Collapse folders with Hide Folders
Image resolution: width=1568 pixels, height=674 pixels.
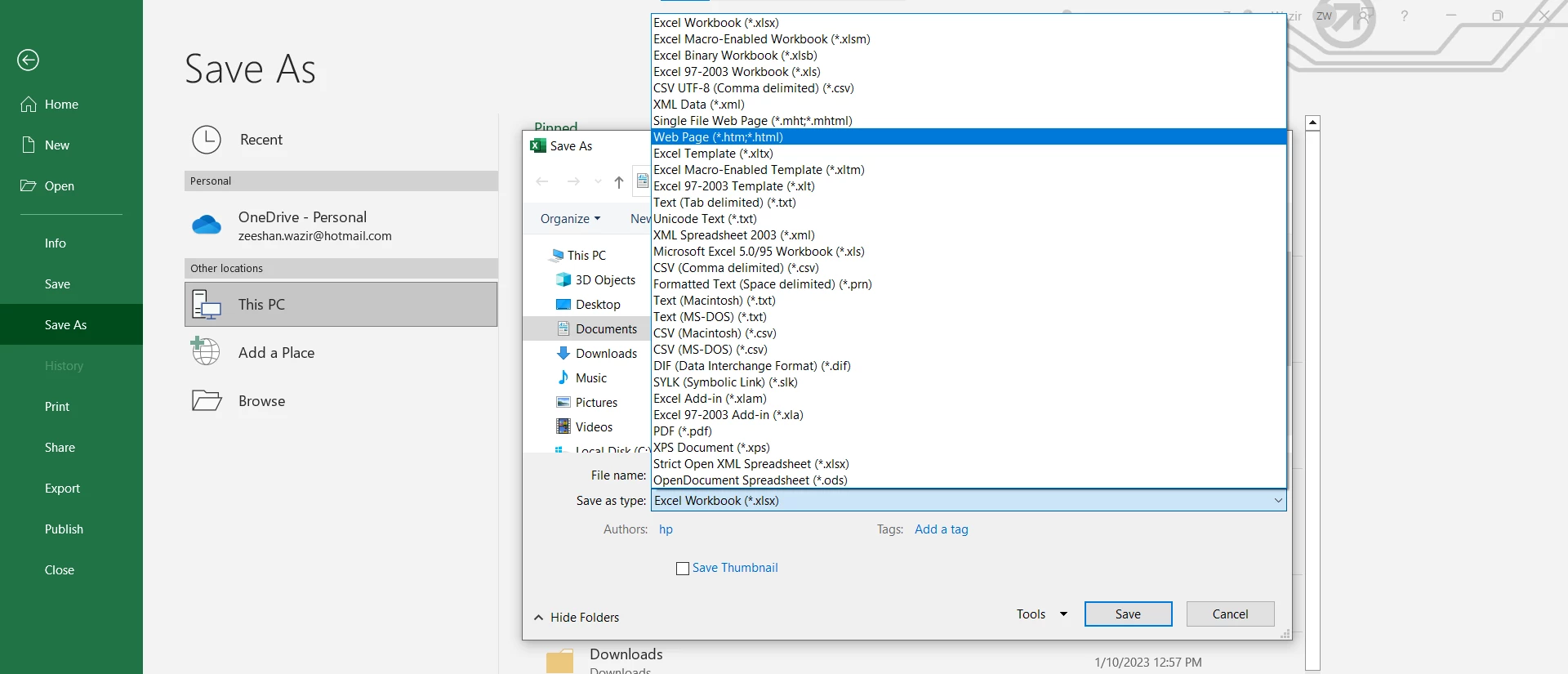[x=577, y=618]
